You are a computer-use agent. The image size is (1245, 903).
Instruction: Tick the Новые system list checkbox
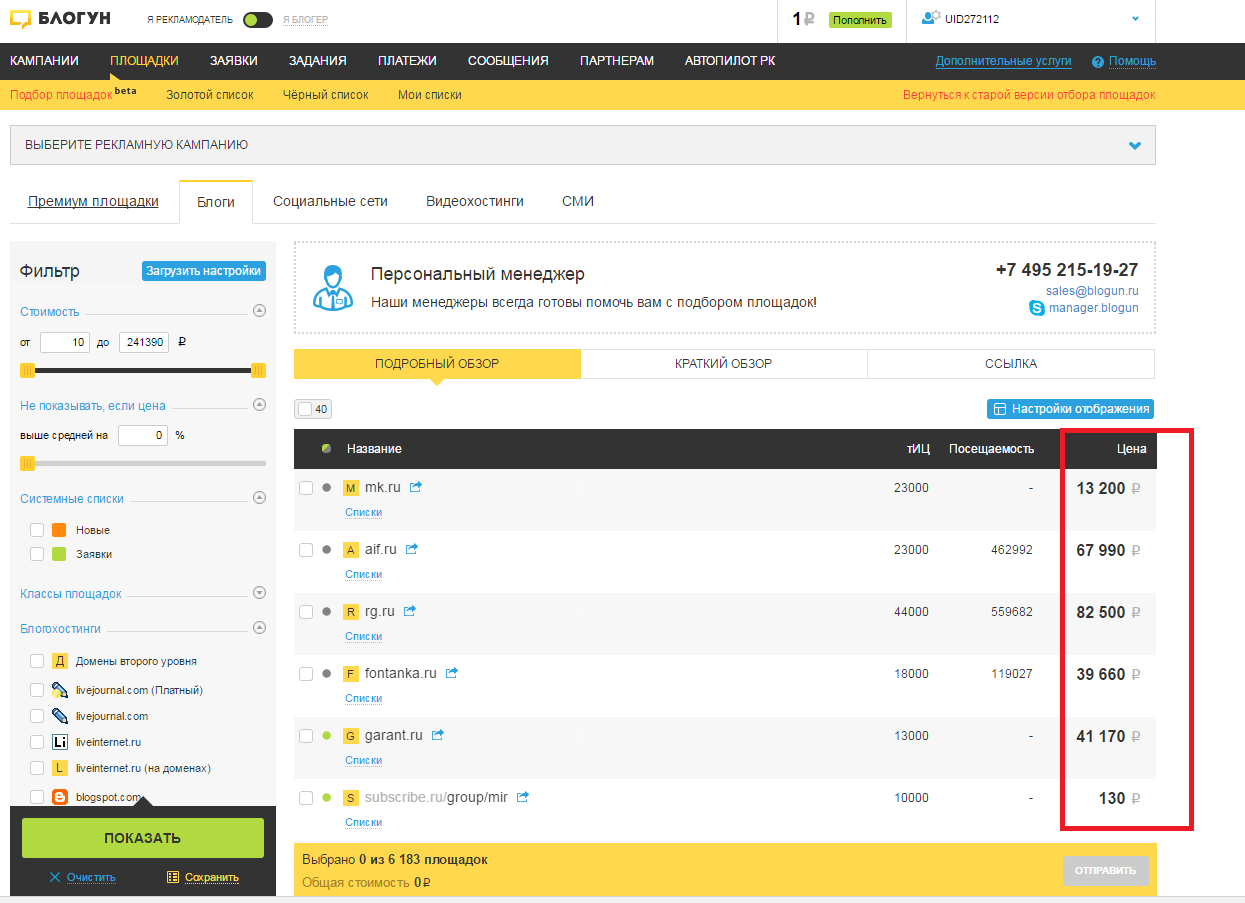click(37, 530)
